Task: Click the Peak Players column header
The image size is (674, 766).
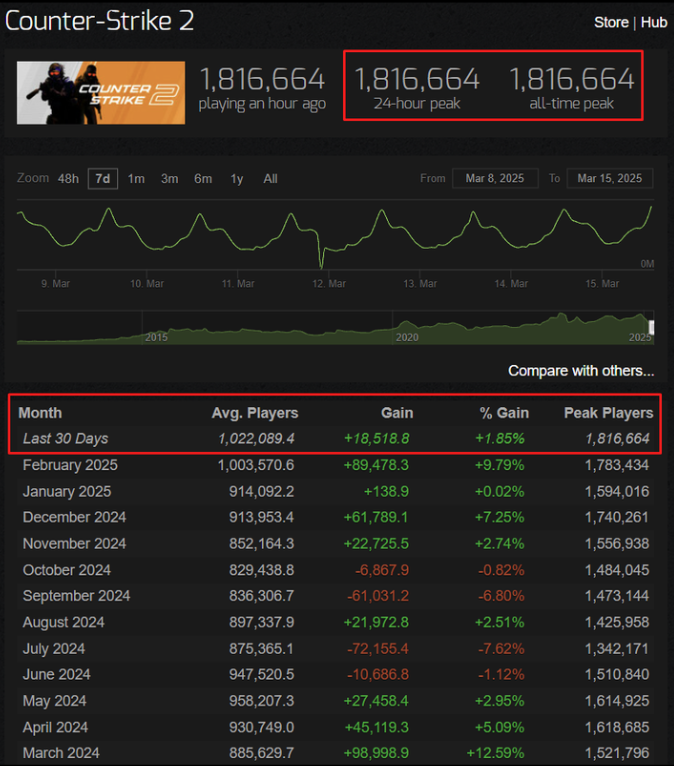Action: click(608, 413)
